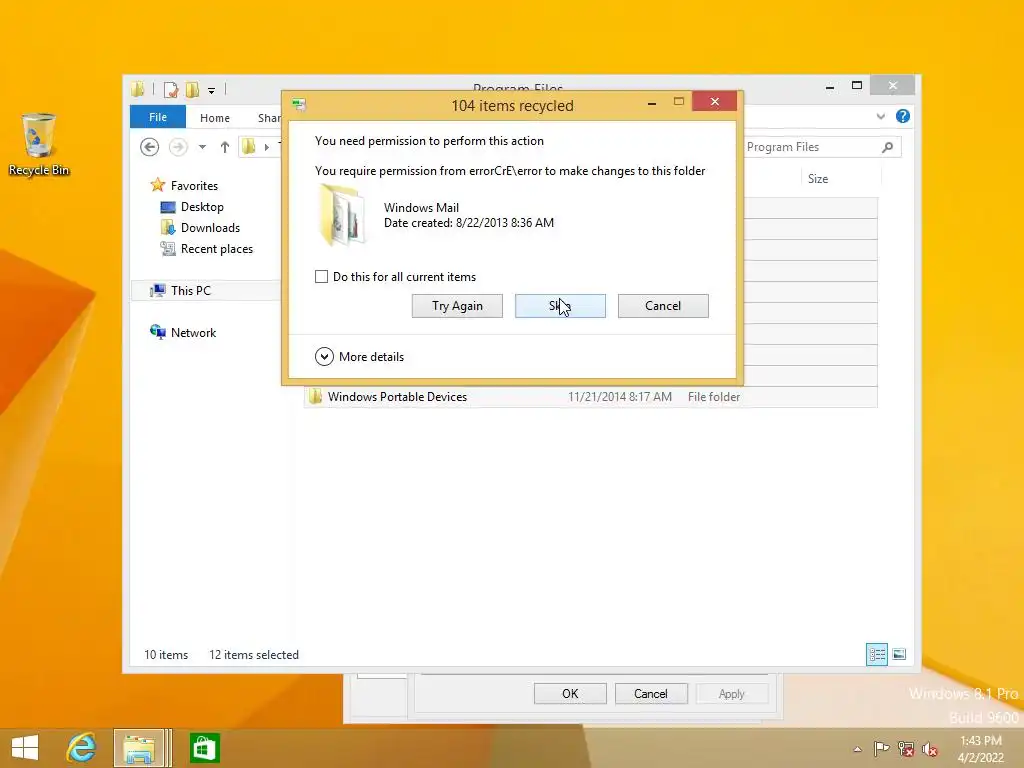Click Cancel in the background properties window
This screenshot has height=768, width=1024.
point(651,694)
